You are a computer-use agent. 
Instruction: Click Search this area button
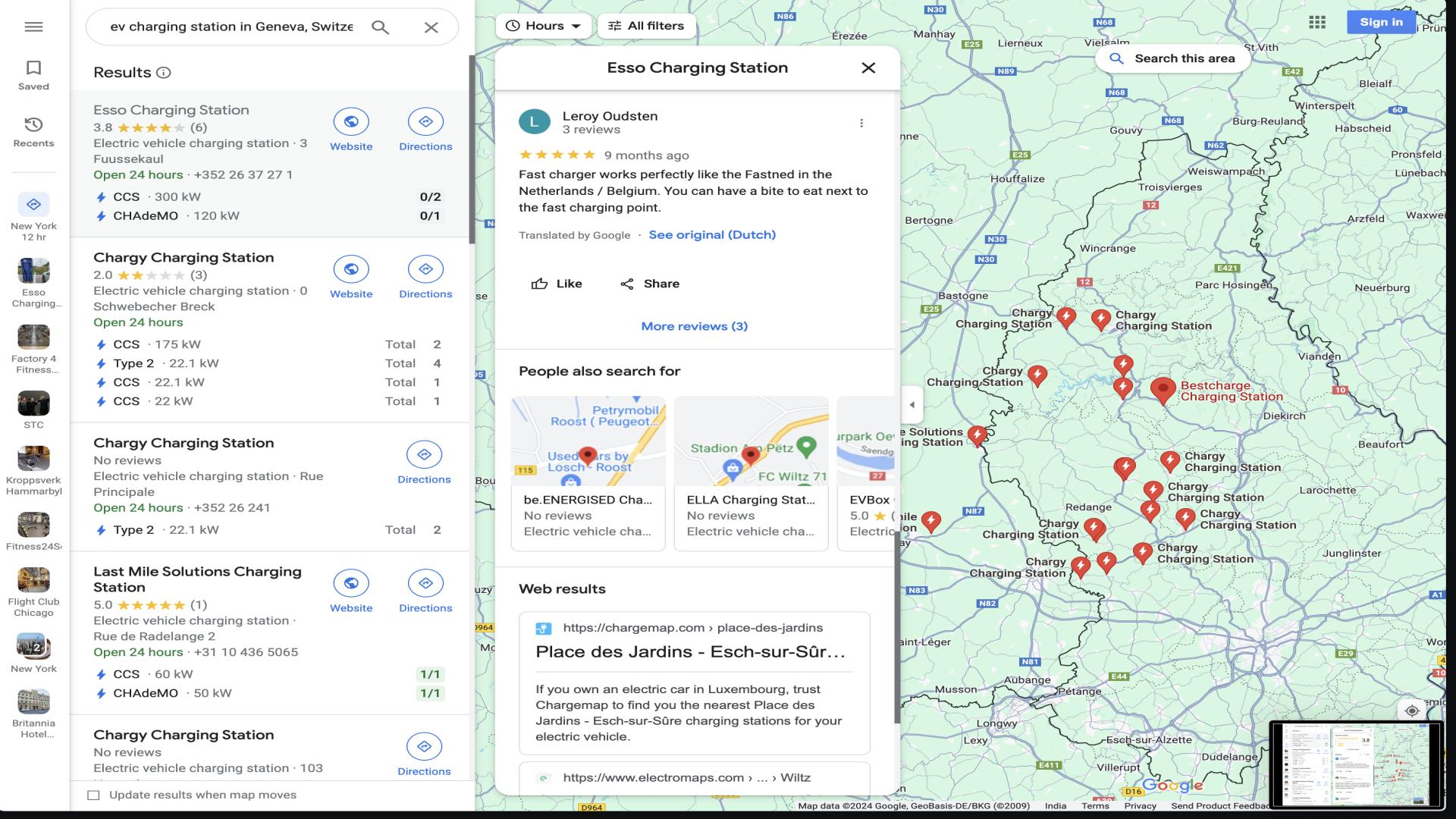[x=1172, y=58]
